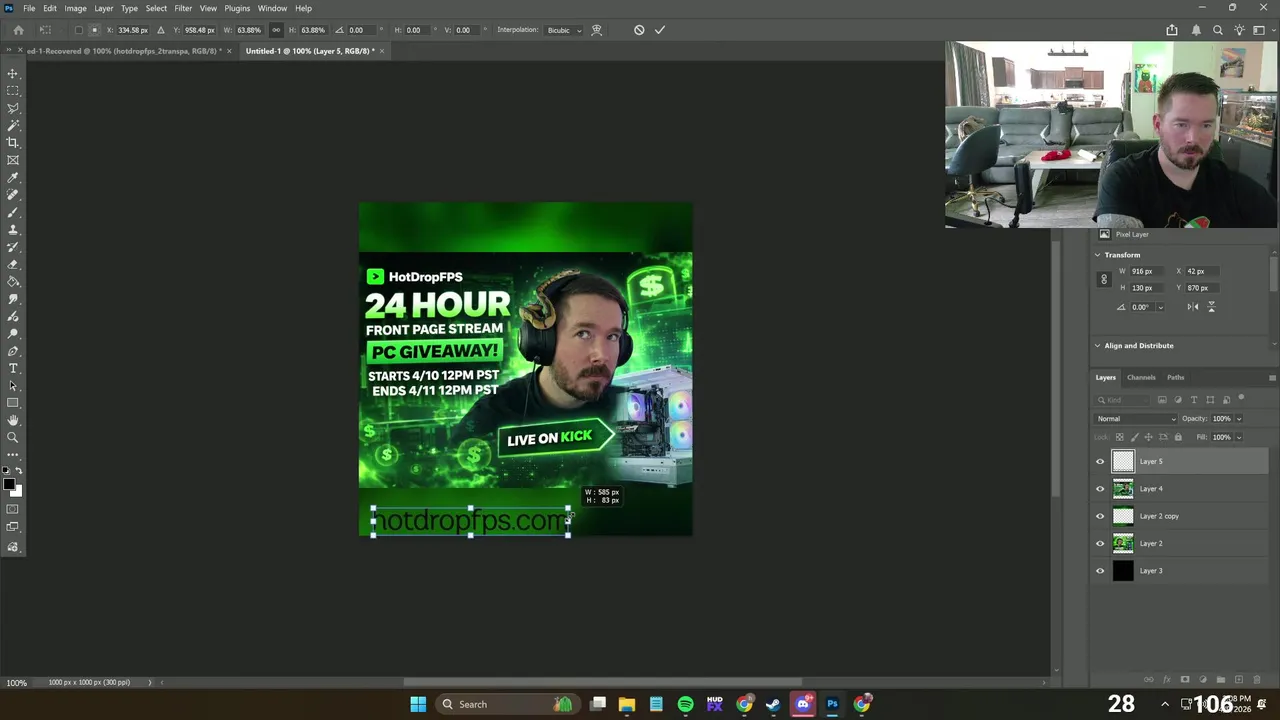The height and width of the screenshot is (720, 1280).
Task: Open the Plugins menu
Action: coord(237,8)
